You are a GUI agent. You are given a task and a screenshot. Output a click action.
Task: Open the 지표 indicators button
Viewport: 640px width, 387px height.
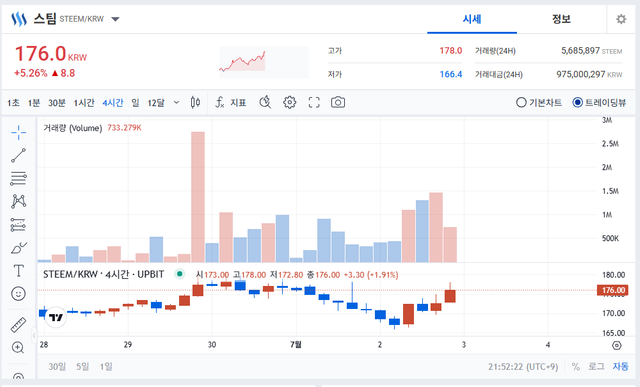click(x=231, y=102)
